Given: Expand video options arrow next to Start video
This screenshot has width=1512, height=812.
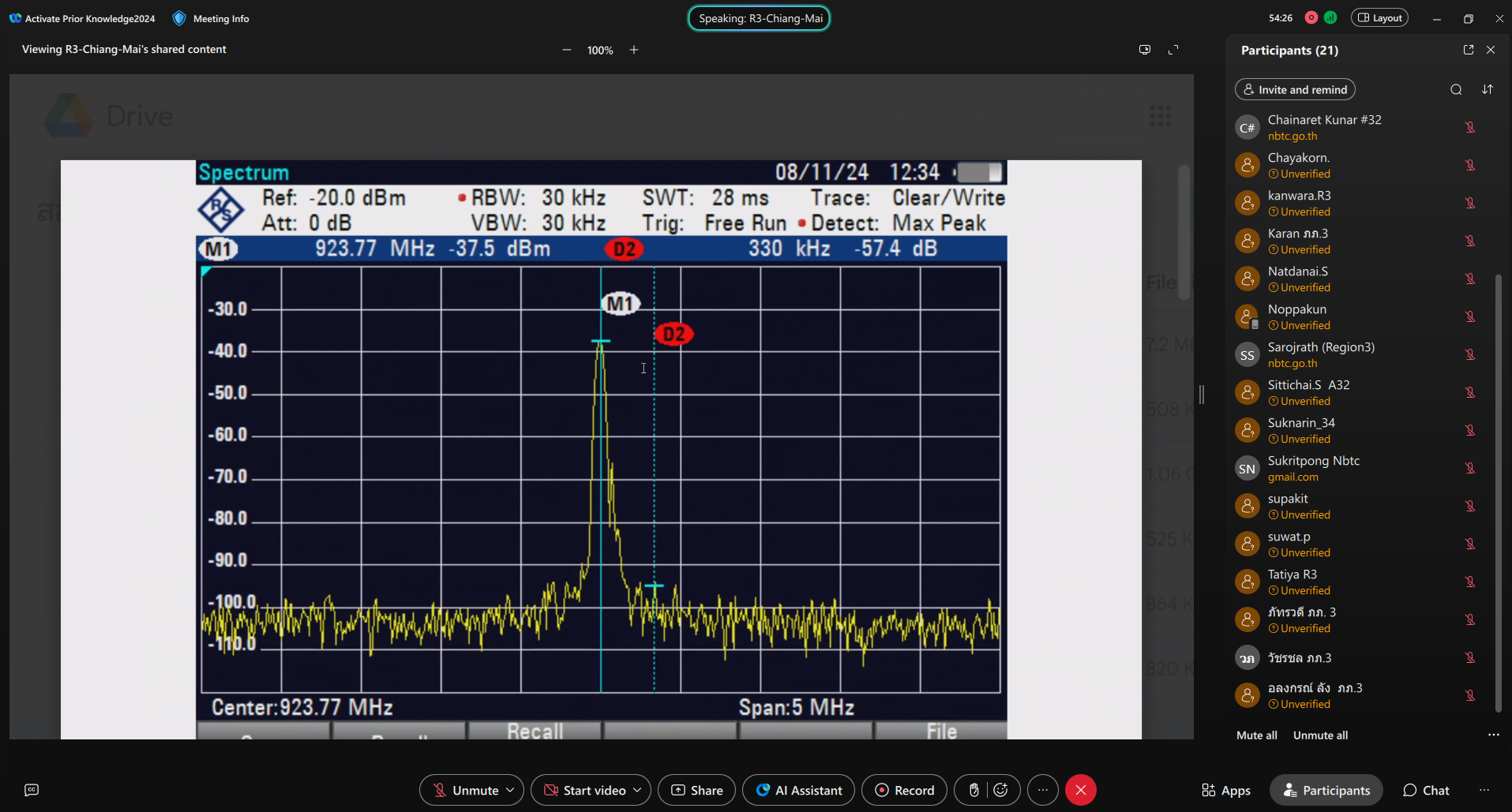Looking at the screenshot, I should (x=638, y=790).
